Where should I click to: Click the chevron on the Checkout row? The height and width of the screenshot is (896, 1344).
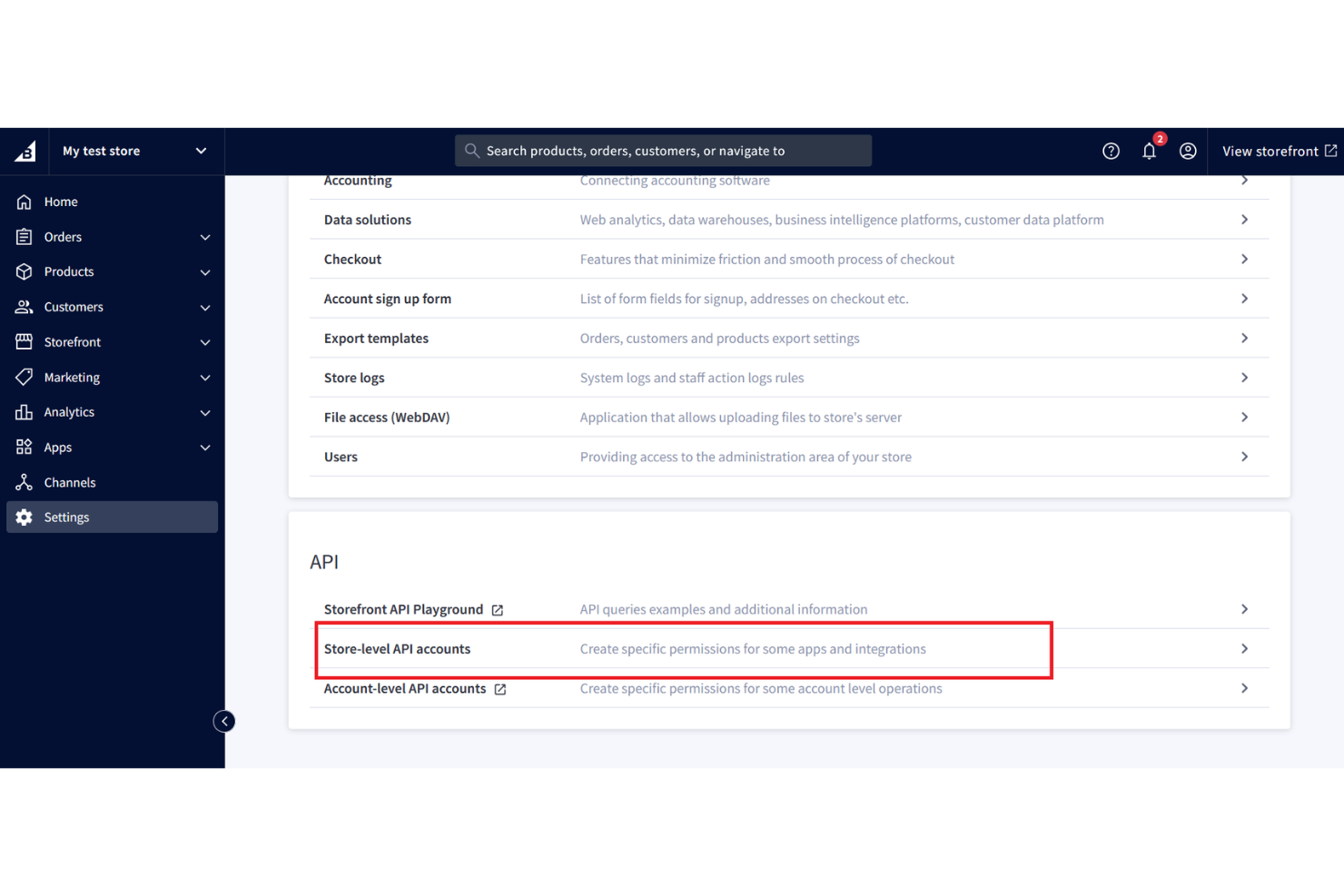[1245, 259]
